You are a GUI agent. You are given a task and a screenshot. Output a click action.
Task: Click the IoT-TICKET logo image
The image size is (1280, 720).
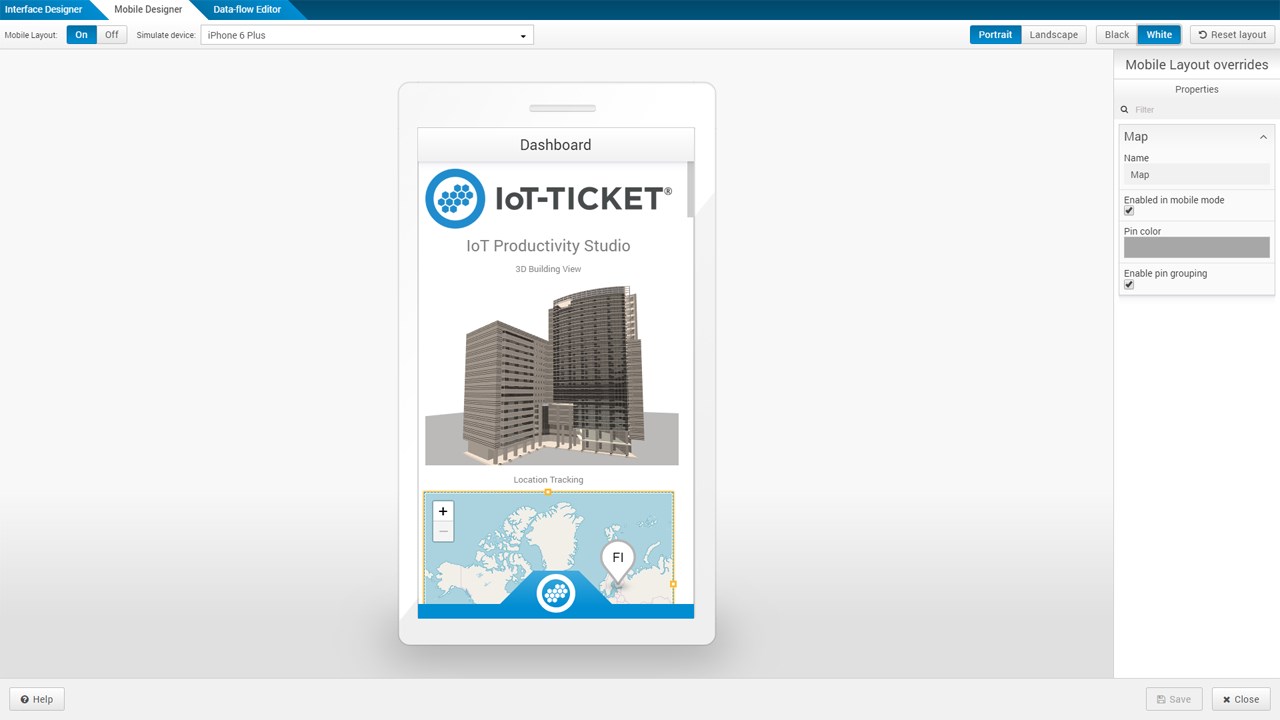point(549,198)
